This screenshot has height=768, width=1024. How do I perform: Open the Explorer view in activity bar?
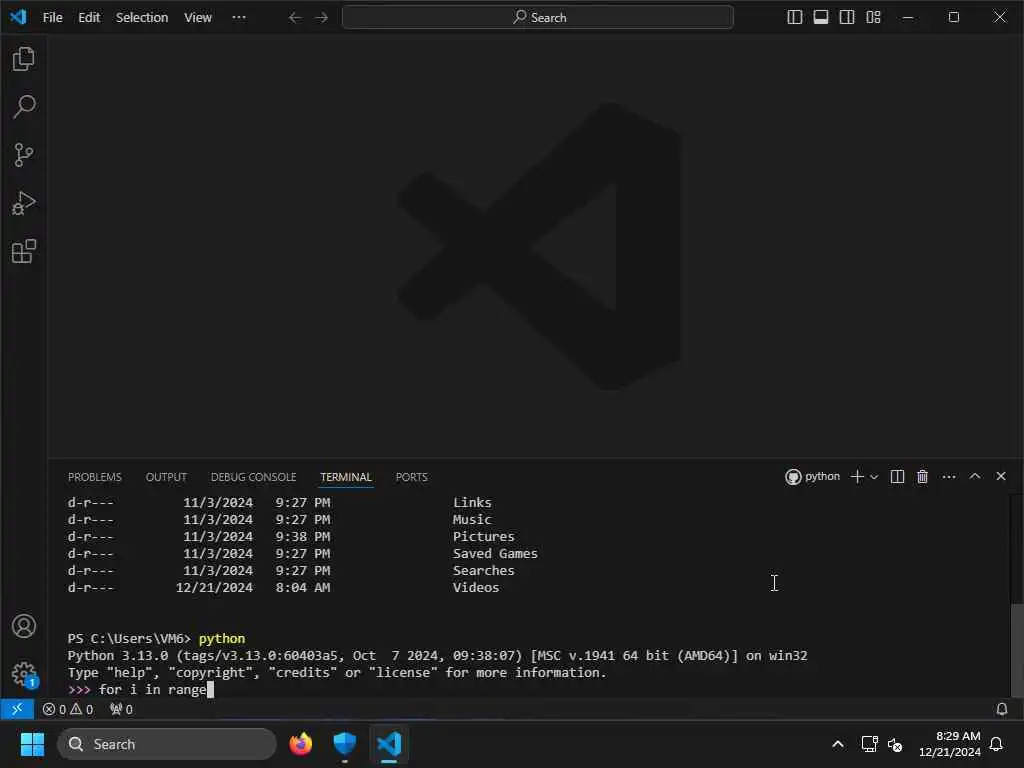pos(24,59)
